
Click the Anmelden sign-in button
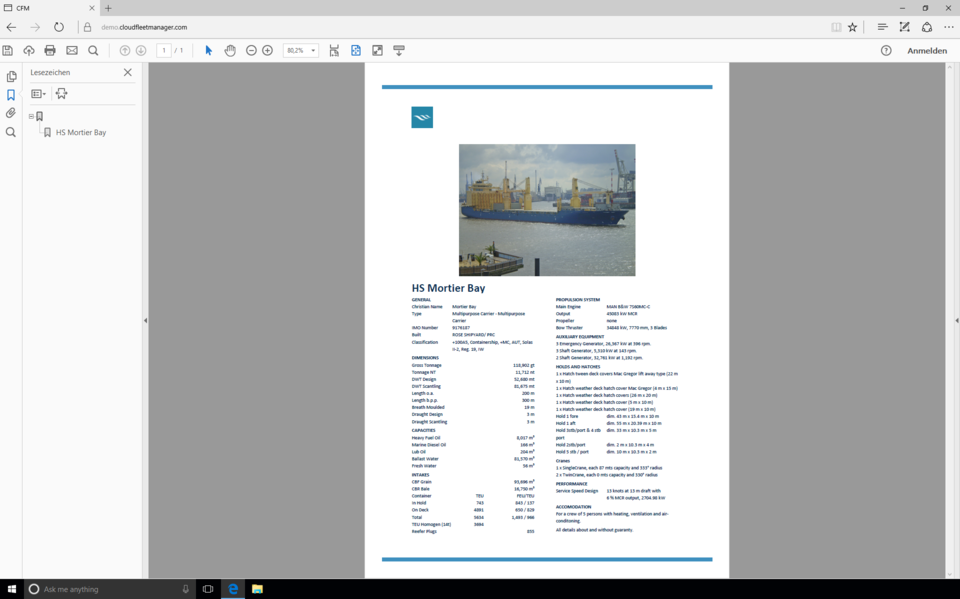click(926, 51)
